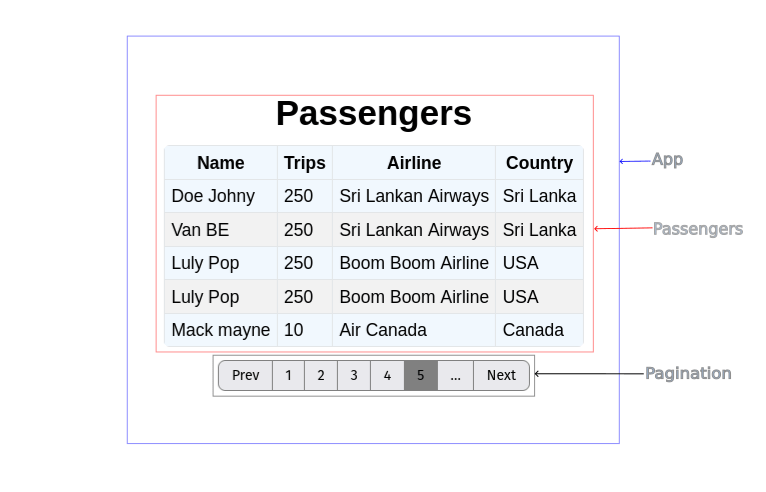Image resolution: width=766 pixels, height=492 pixels.
Task: Click the Pagination annotation label
Action: 688,373
